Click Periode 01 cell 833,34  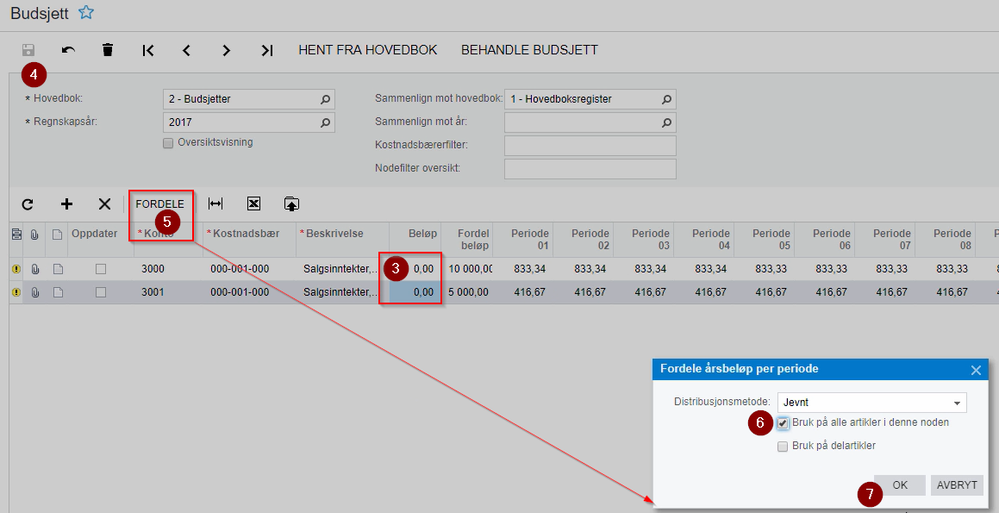tap(522, 270)
